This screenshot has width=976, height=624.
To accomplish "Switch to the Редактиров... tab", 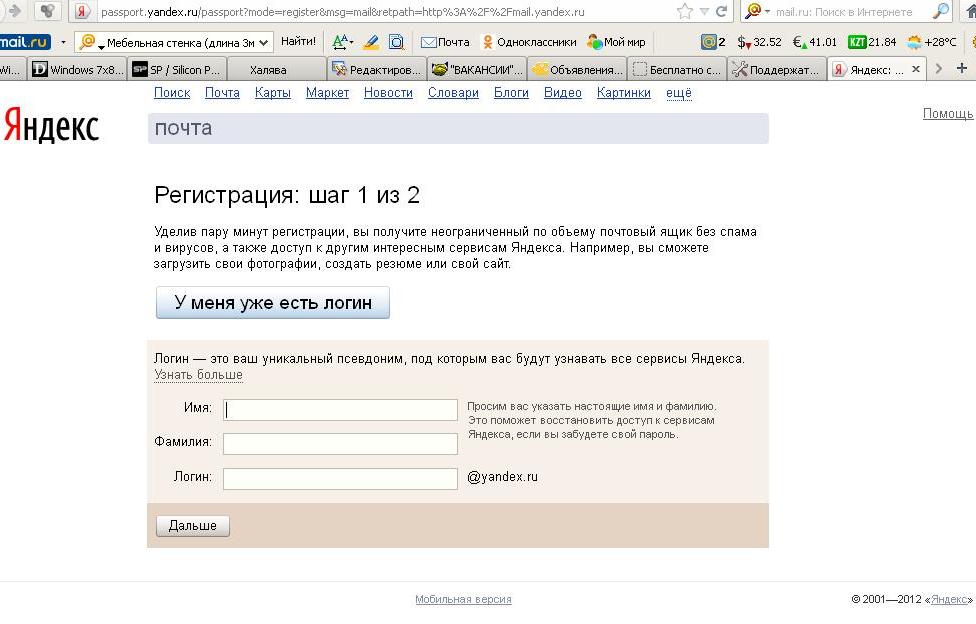I will click(x=377, y=69).
